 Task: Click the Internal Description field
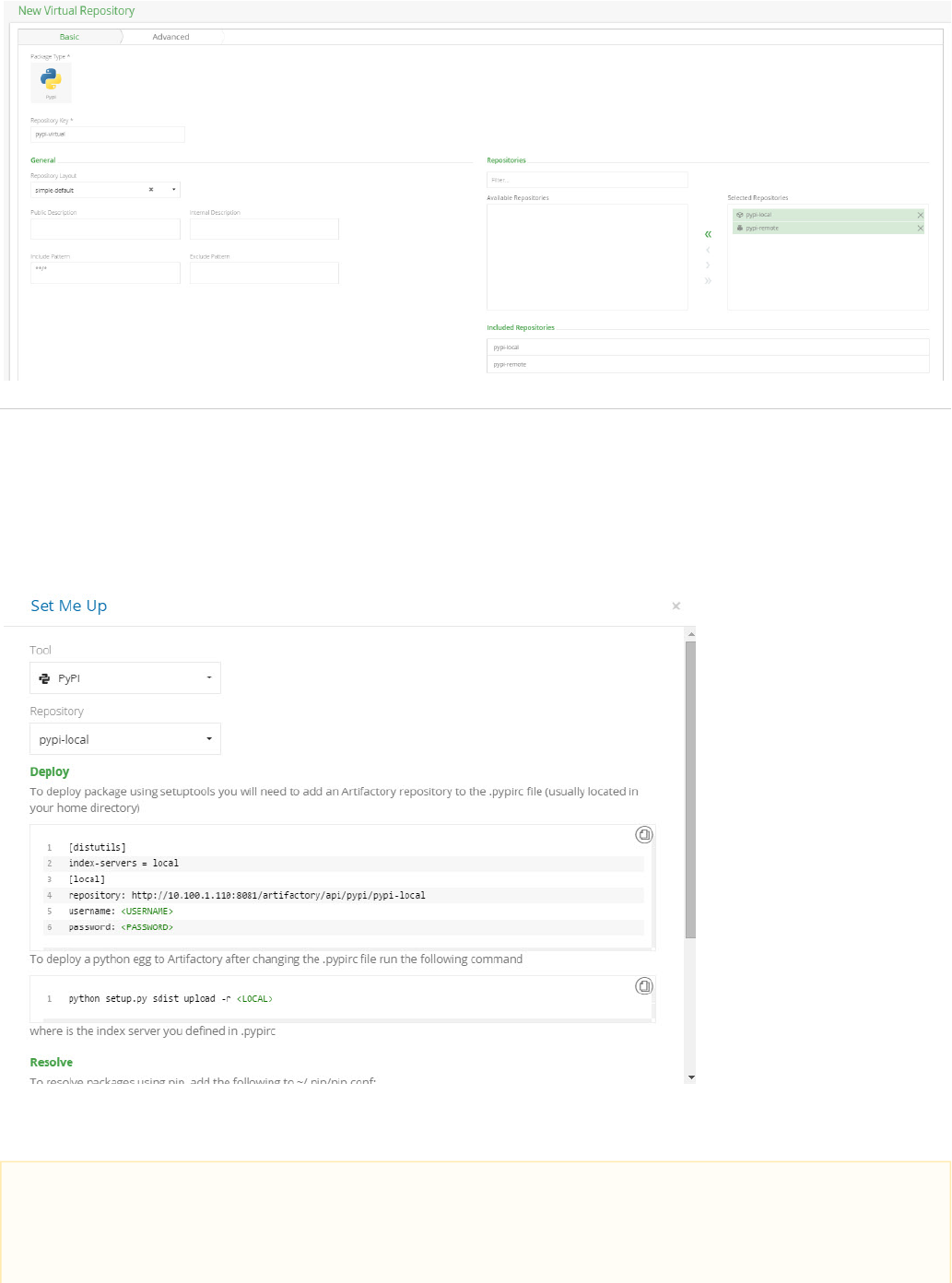pyautogui.click(x=264, y=229)
